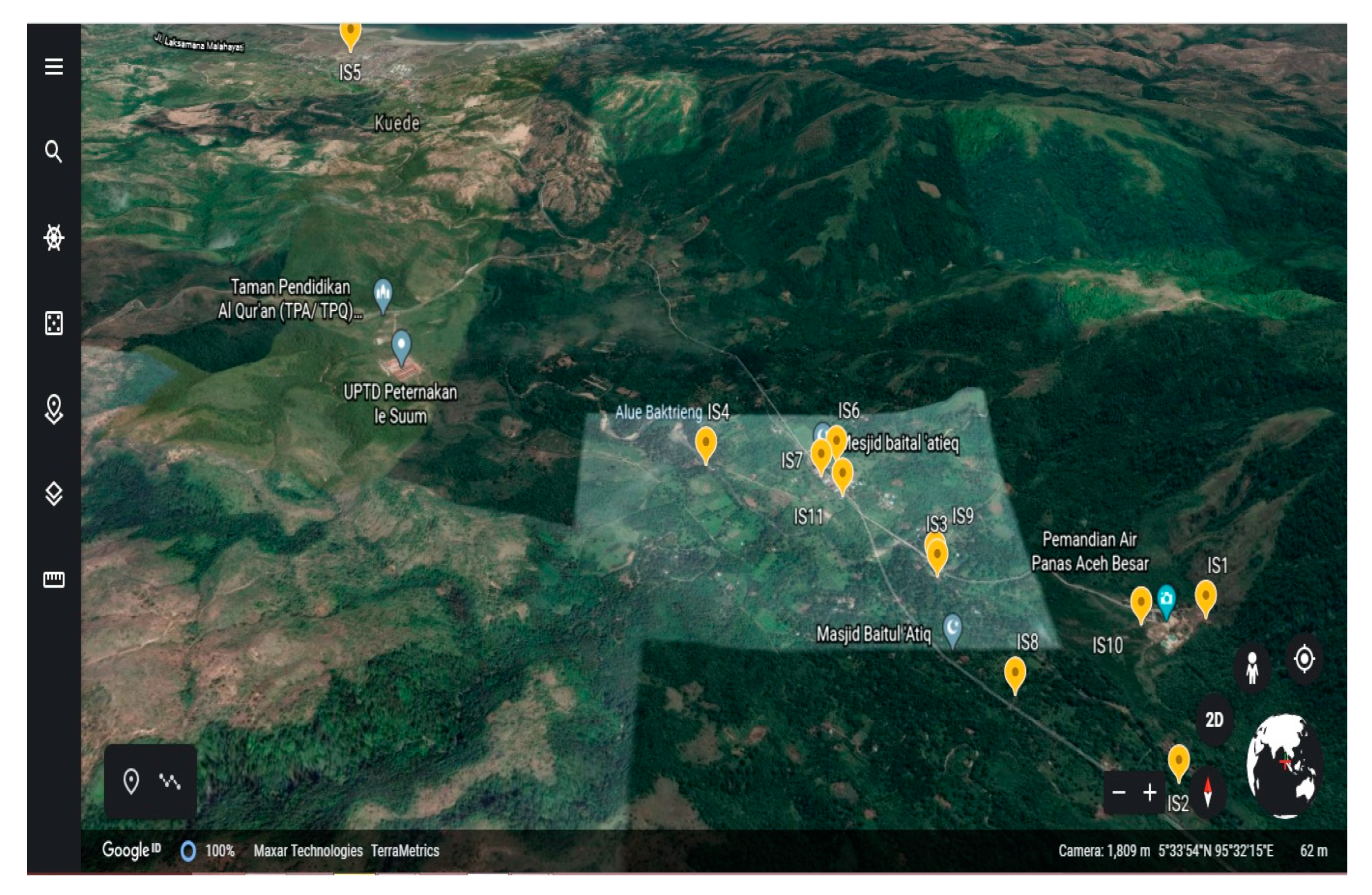This screenshot has width=1372, height=895.
Task: Click the Add placemark tool
Action: pos(132,781)
